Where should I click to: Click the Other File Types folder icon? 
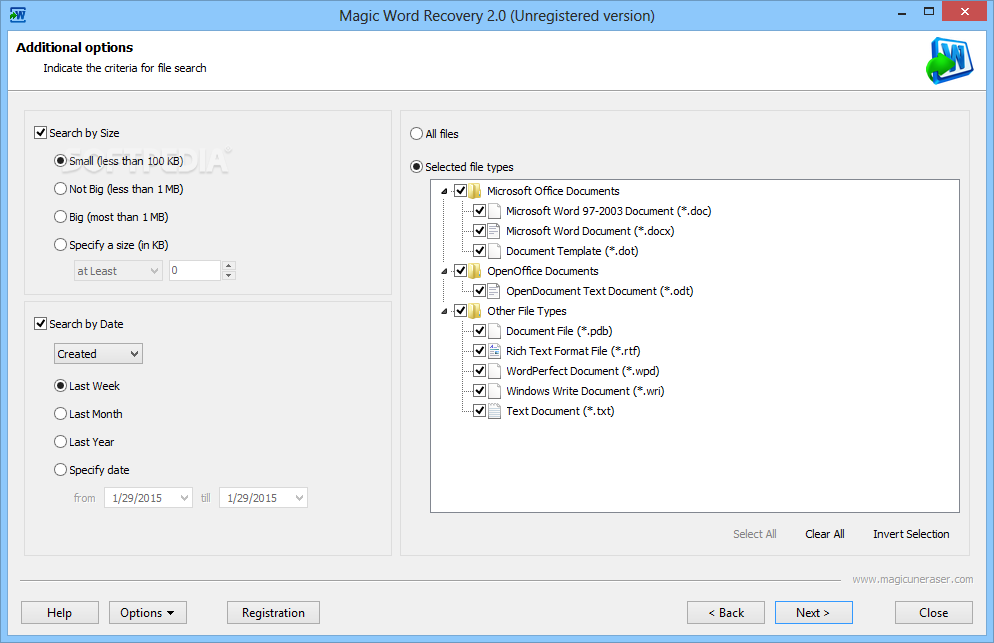pos(475,311)
